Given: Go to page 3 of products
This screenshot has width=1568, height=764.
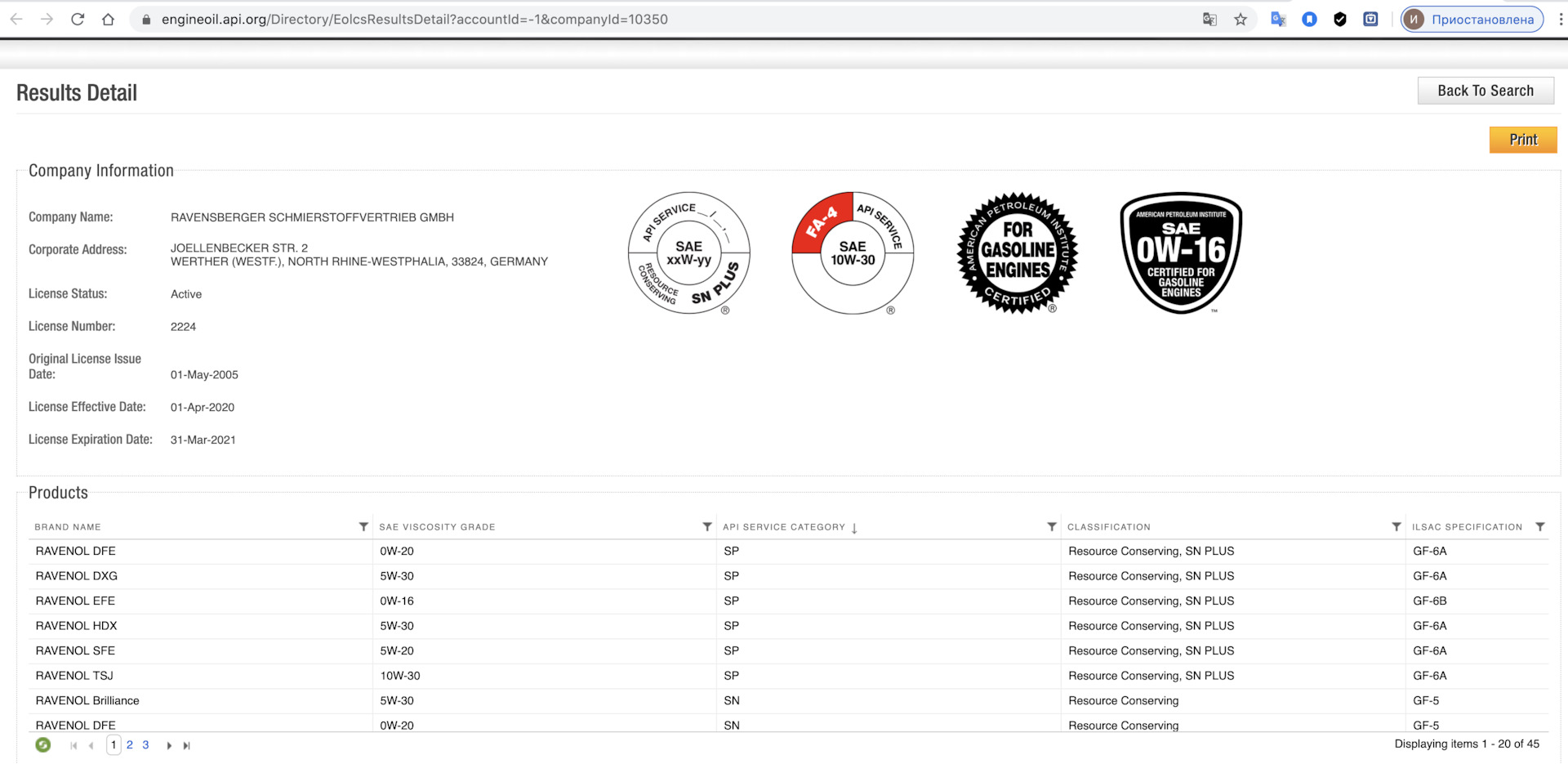Looking at the screenshot, I should pos(145,744).
